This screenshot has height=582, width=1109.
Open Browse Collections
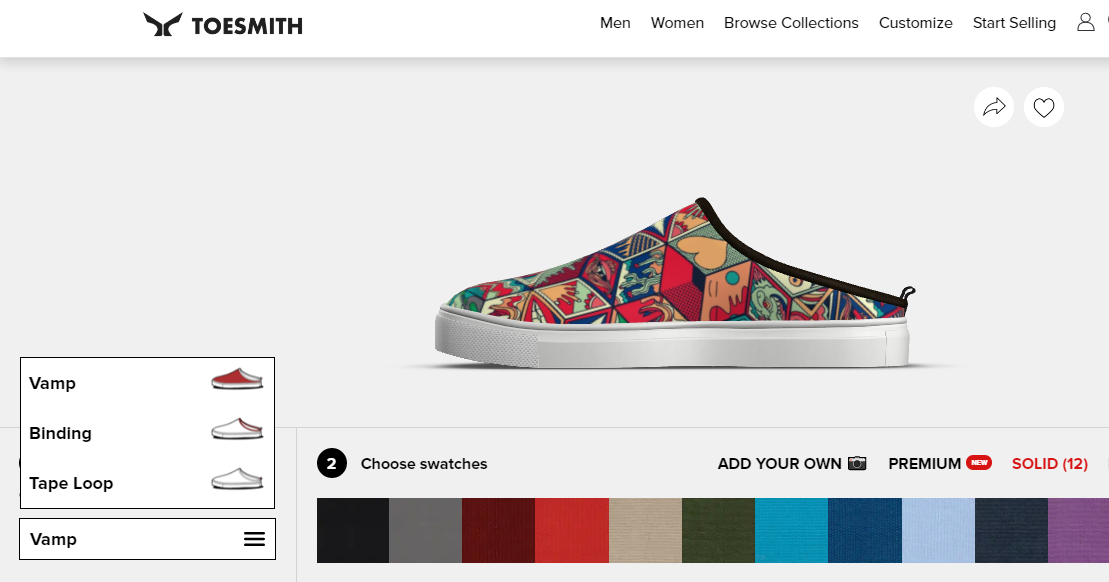coord(791,23)
